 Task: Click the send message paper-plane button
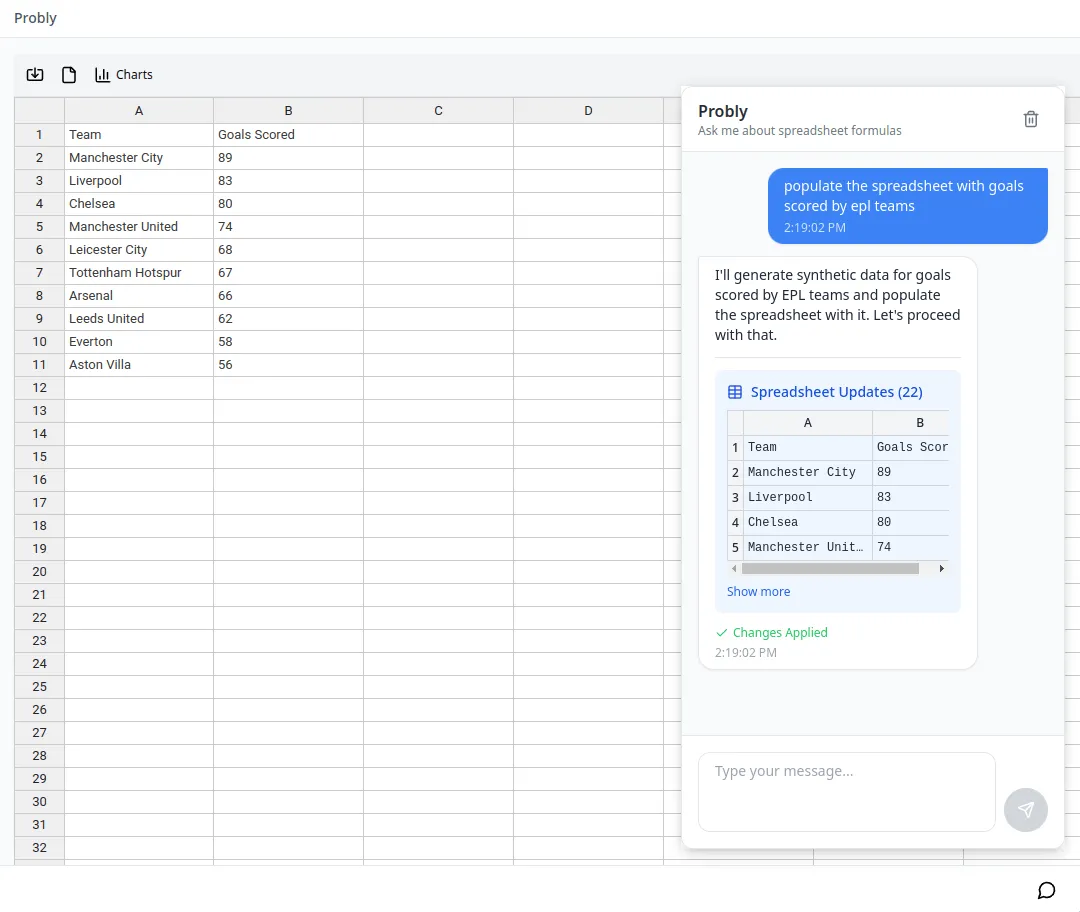(x=1026, y=809)
